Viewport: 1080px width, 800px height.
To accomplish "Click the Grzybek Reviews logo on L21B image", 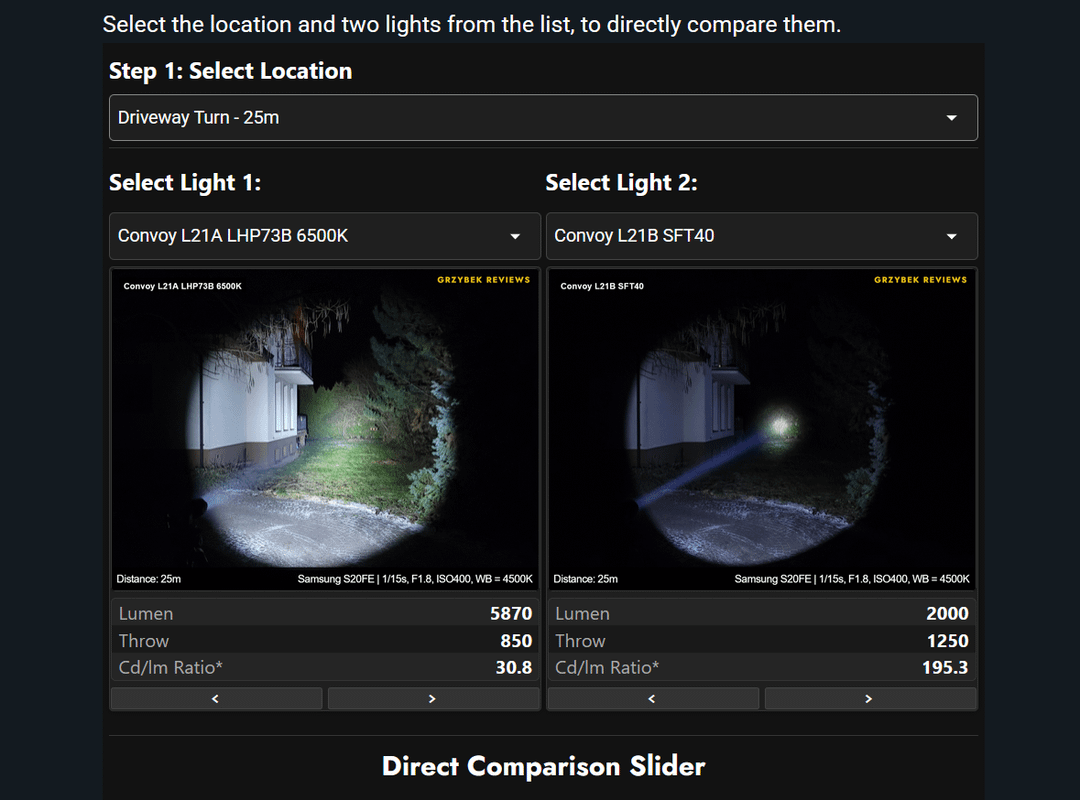I will pos(920,280).
